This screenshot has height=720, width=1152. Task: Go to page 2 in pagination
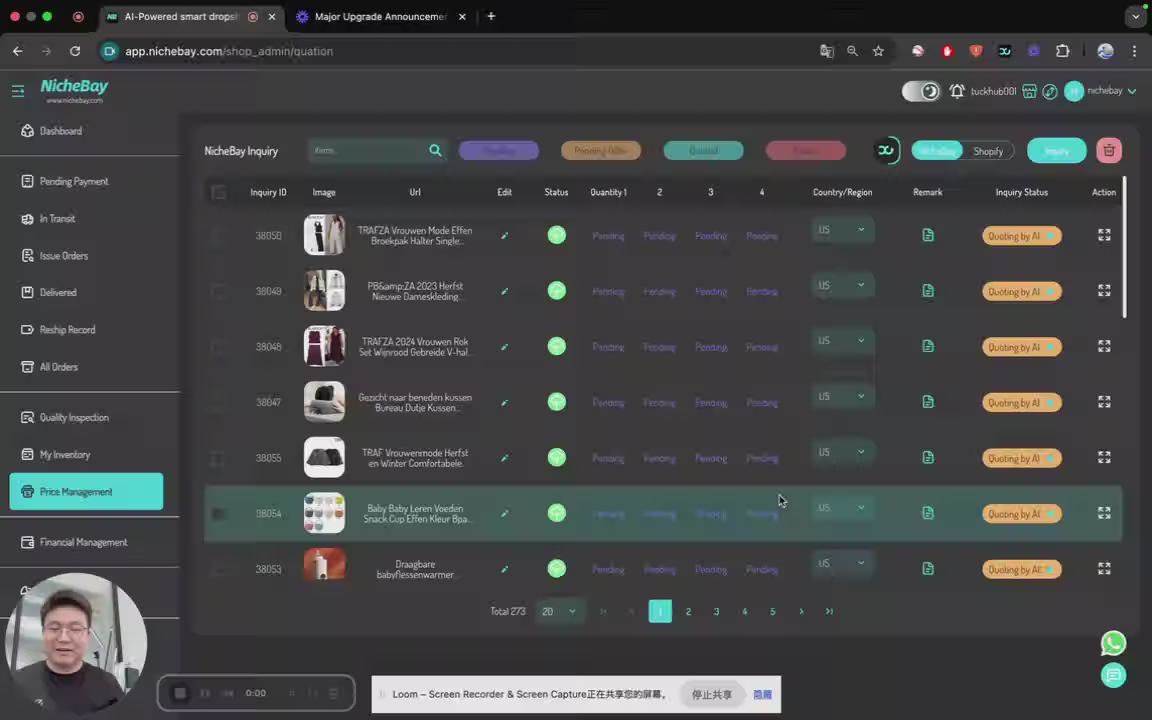click(x=688, y=611)
